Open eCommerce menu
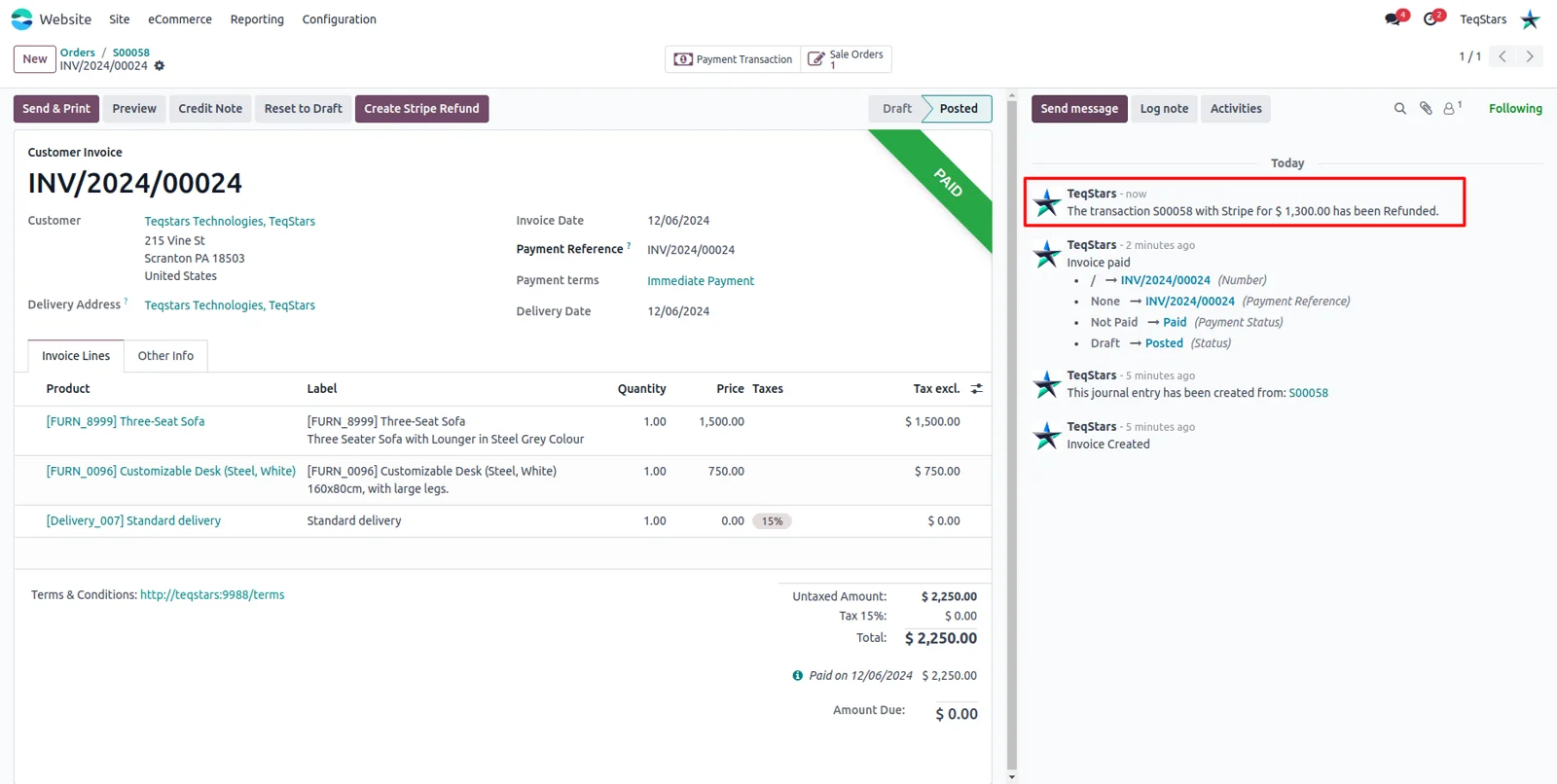This screenshot has height=784, width=1557. pyautogui.click(x=180, y=19)
